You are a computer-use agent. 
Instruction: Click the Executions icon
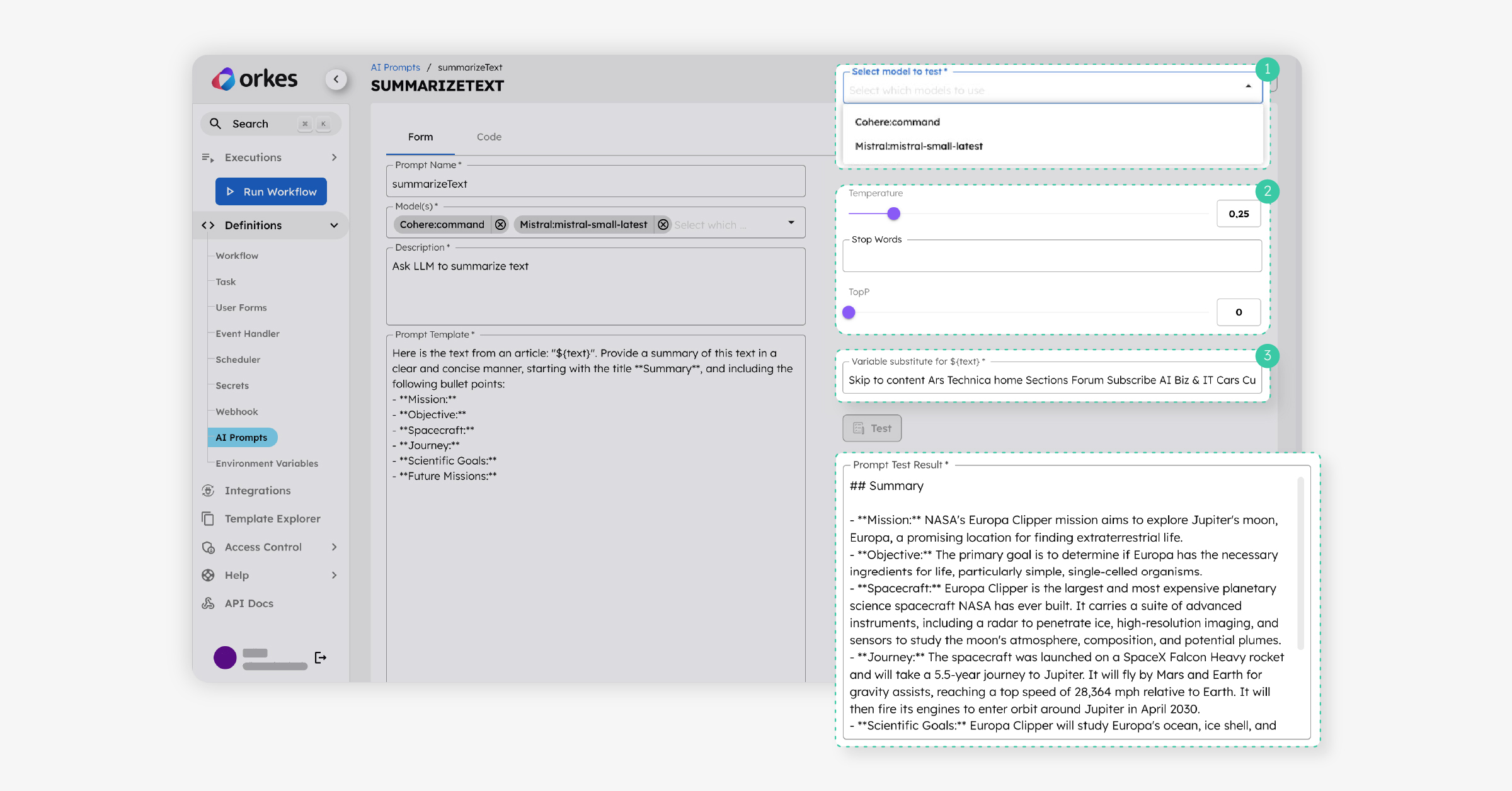point(208,157)
